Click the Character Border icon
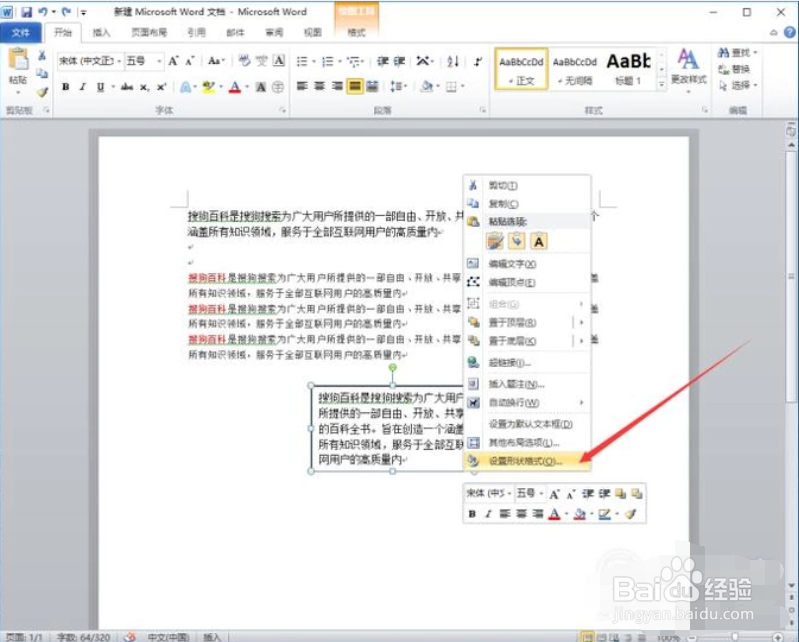This screenshot has width=799, height=642. [279, 61]
